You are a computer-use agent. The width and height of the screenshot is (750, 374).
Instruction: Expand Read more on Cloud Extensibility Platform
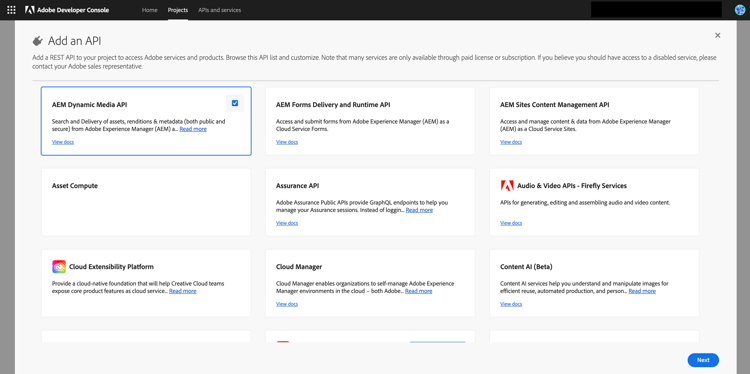[x=182, y=291]
